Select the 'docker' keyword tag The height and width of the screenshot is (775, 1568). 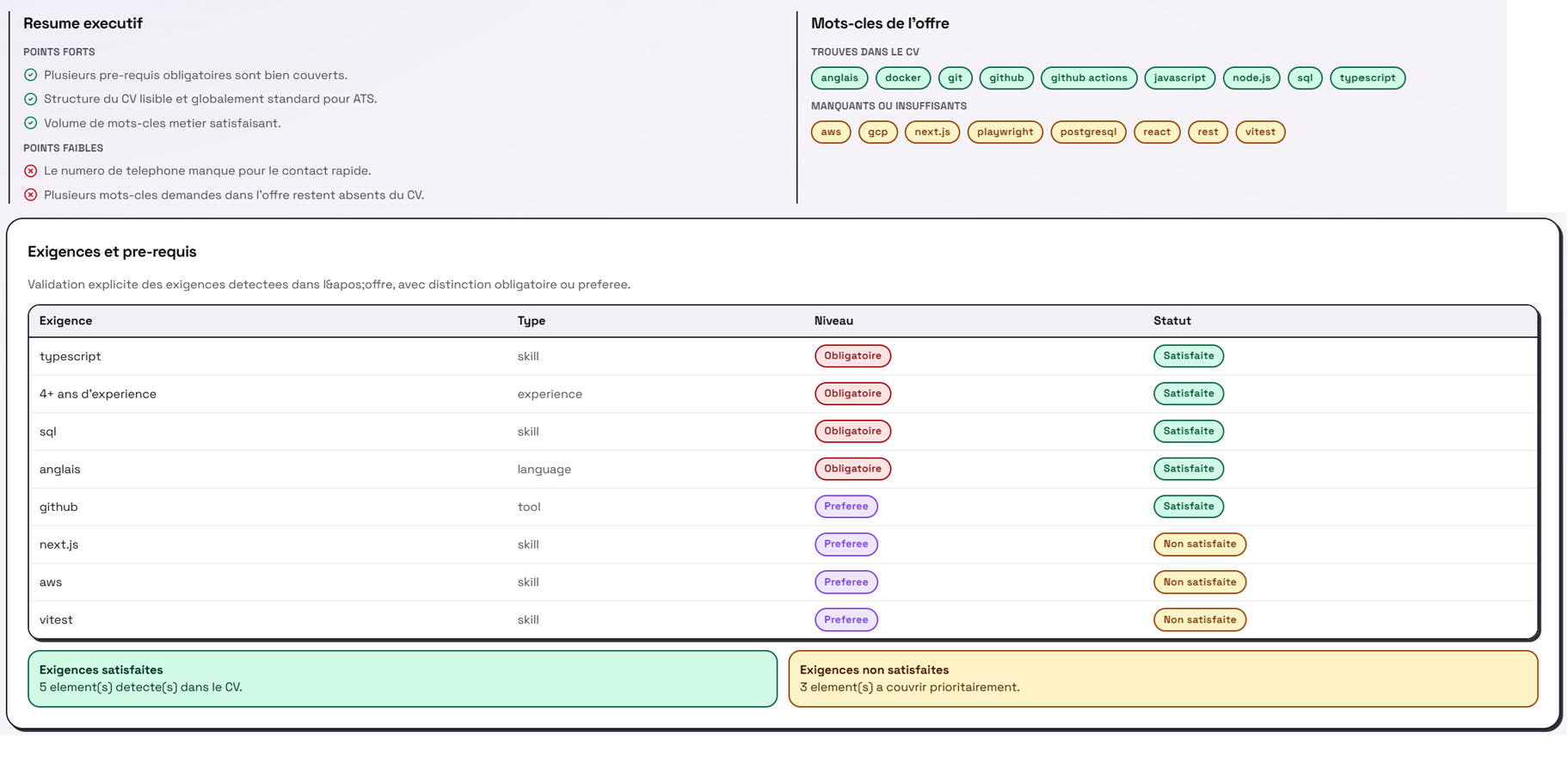903,78
